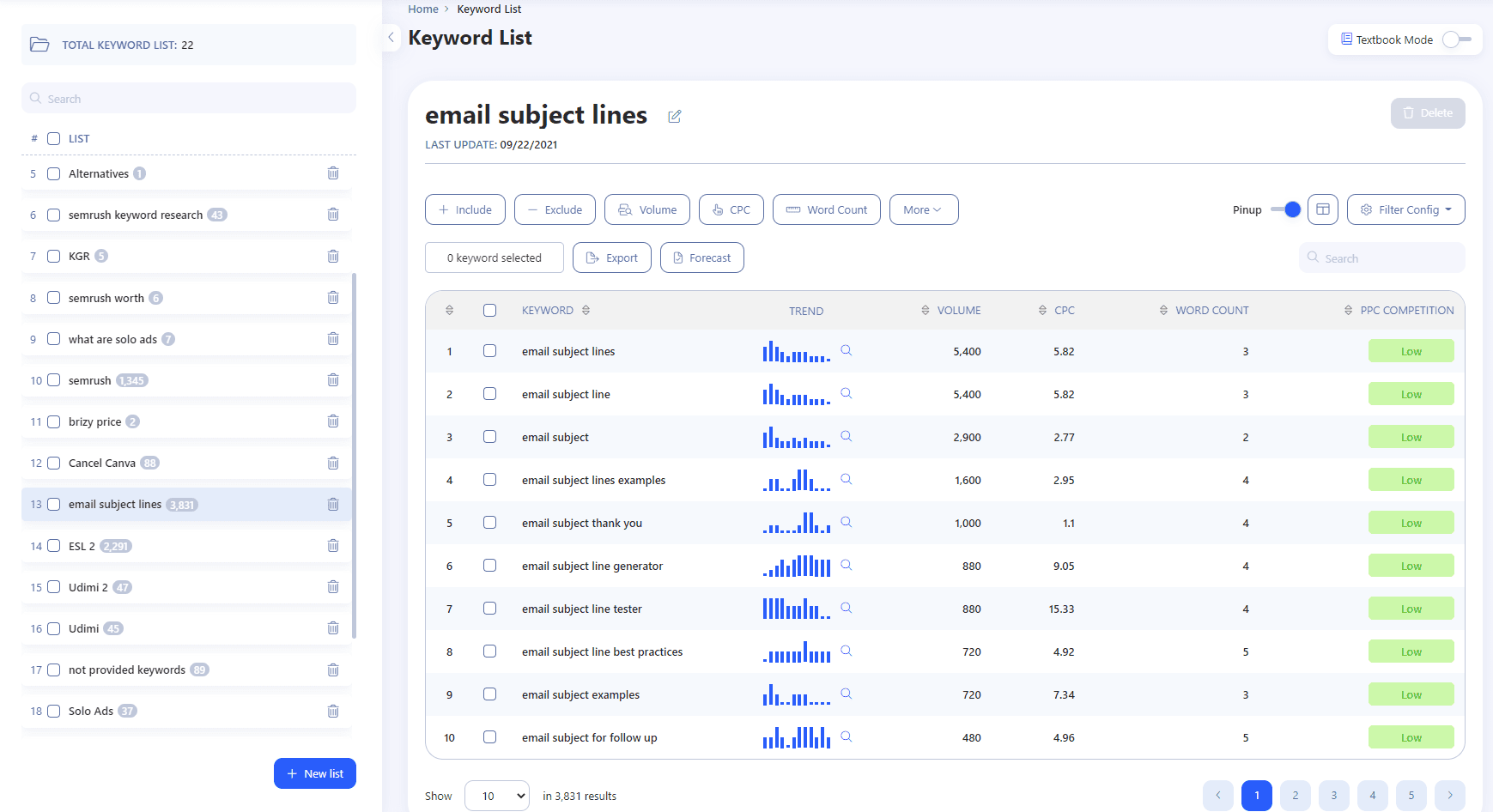Open trend magnifier for email subject for follow up
The width and height of the screenshot is (1493, 812).
point(846,736)
